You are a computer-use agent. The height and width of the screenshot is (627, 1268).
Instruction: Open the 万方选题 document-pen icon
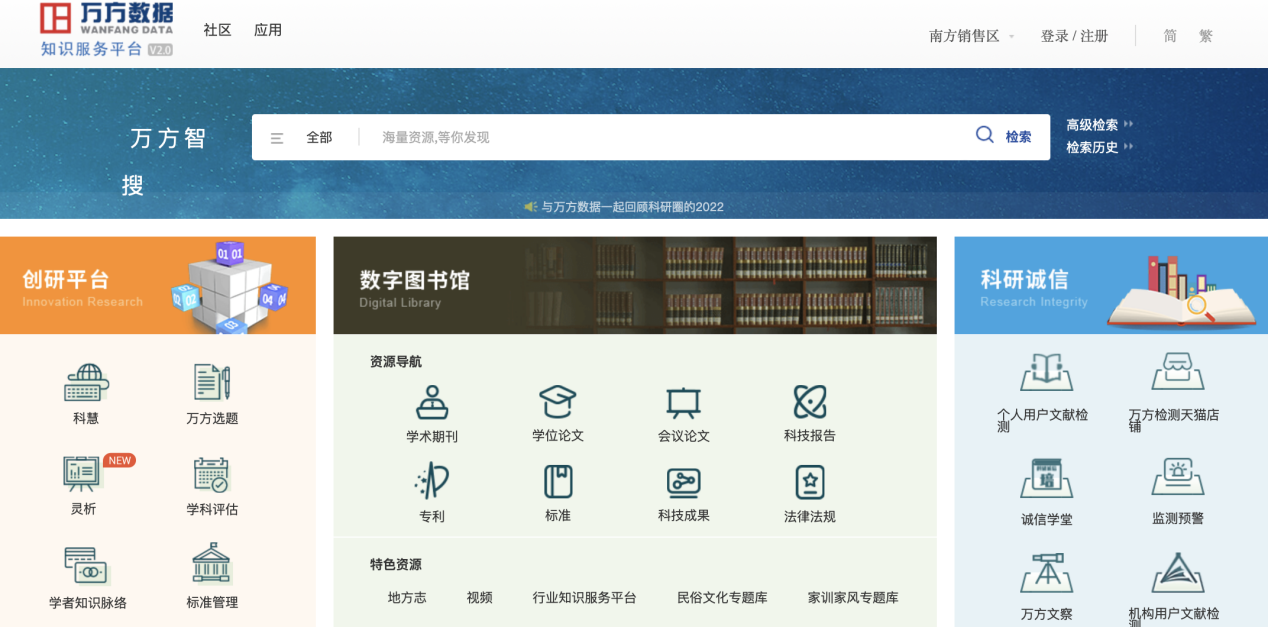pos(212,383)
